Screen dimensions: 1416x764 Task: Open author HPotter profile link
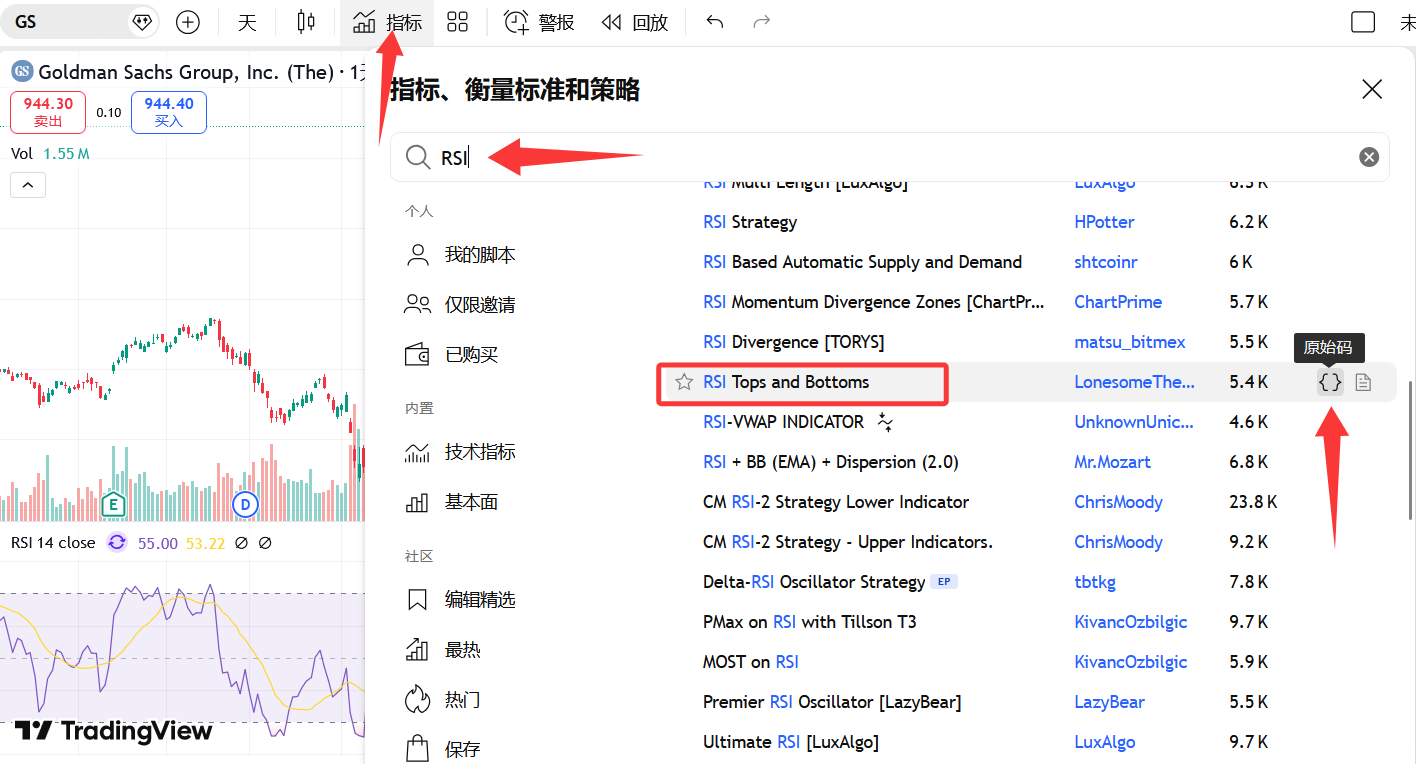coord(1104,222)
